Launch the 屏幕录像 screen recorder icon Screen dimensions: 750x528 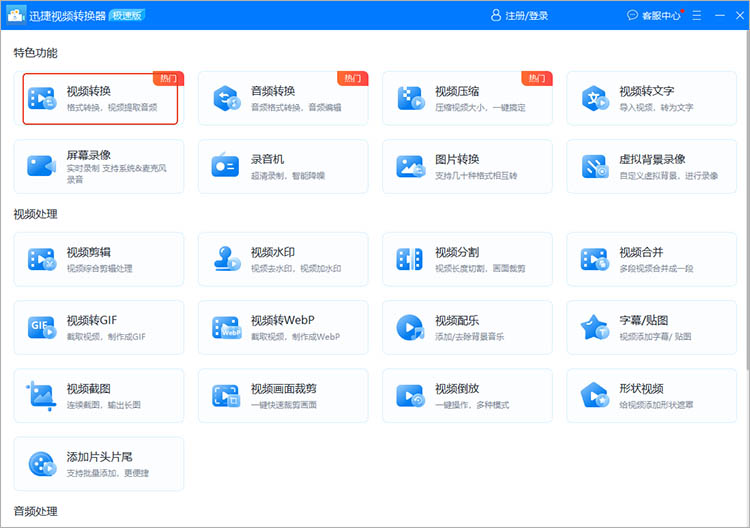point(41,166)
